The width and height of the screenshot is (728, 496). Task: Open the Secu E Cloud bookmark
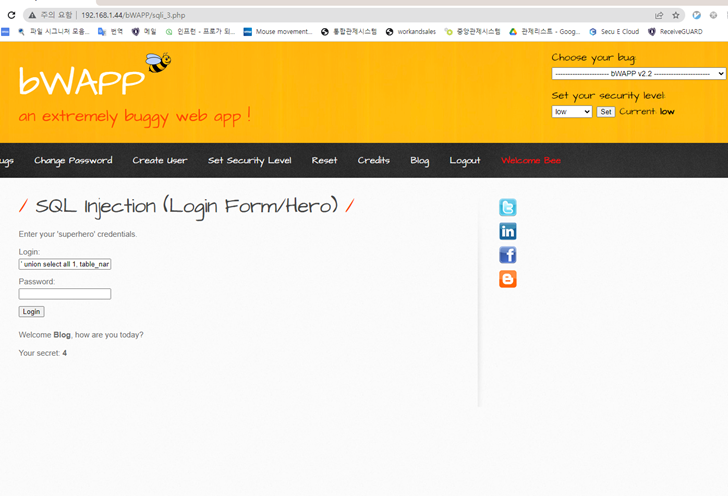614,32
